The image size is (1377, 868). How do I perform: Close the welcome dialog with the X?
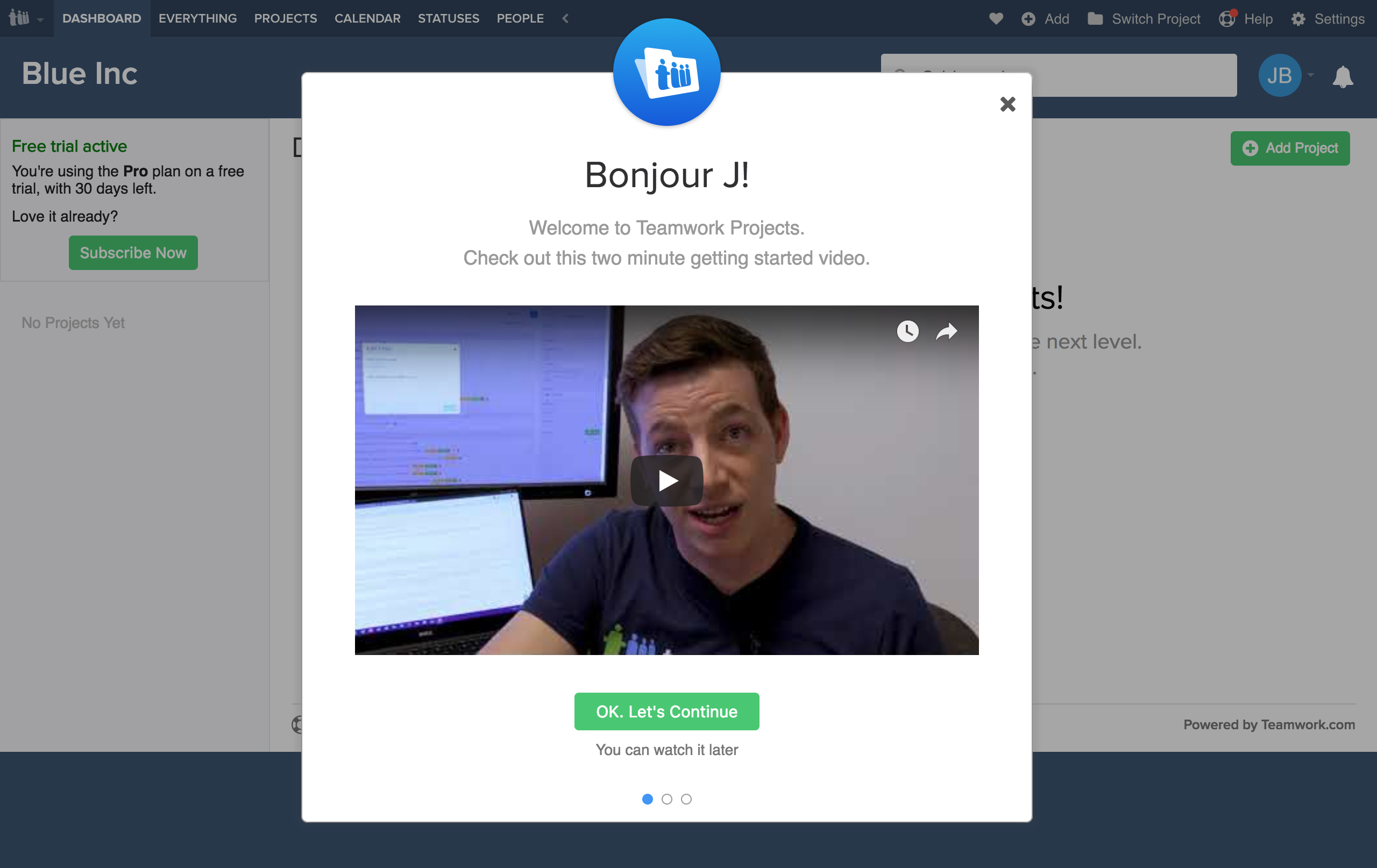(1007, 104)
